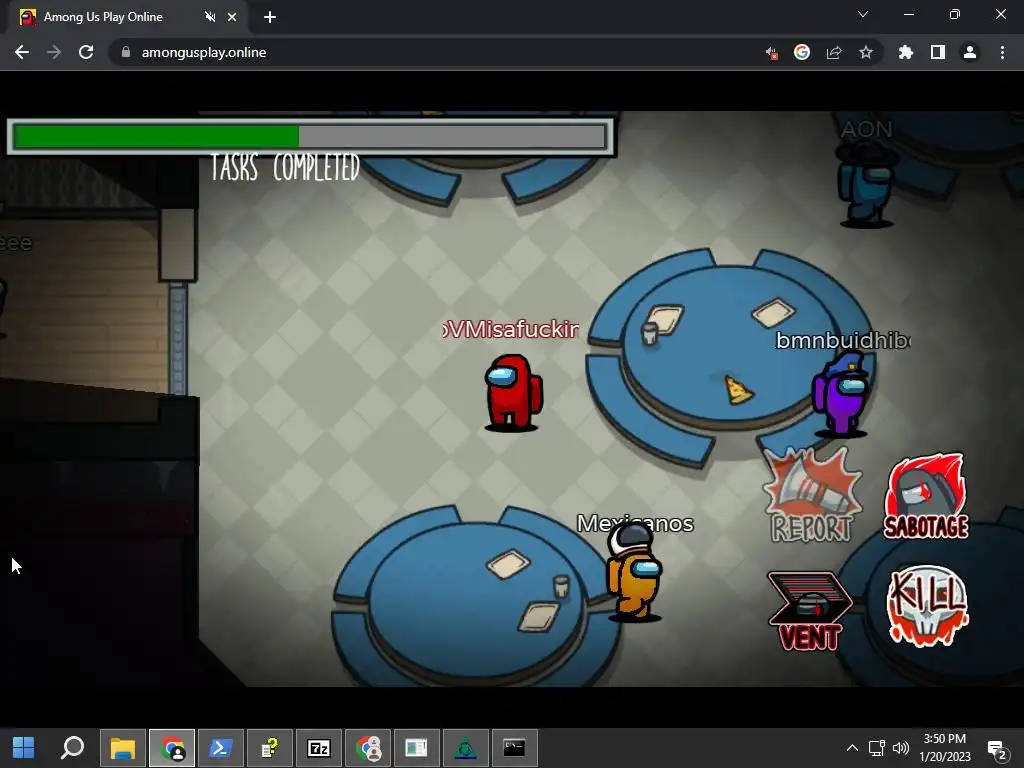This screenshot has height=768, width=1024.
Task: Open the green triangle taskbar app
Action: (x=466, y=748)
